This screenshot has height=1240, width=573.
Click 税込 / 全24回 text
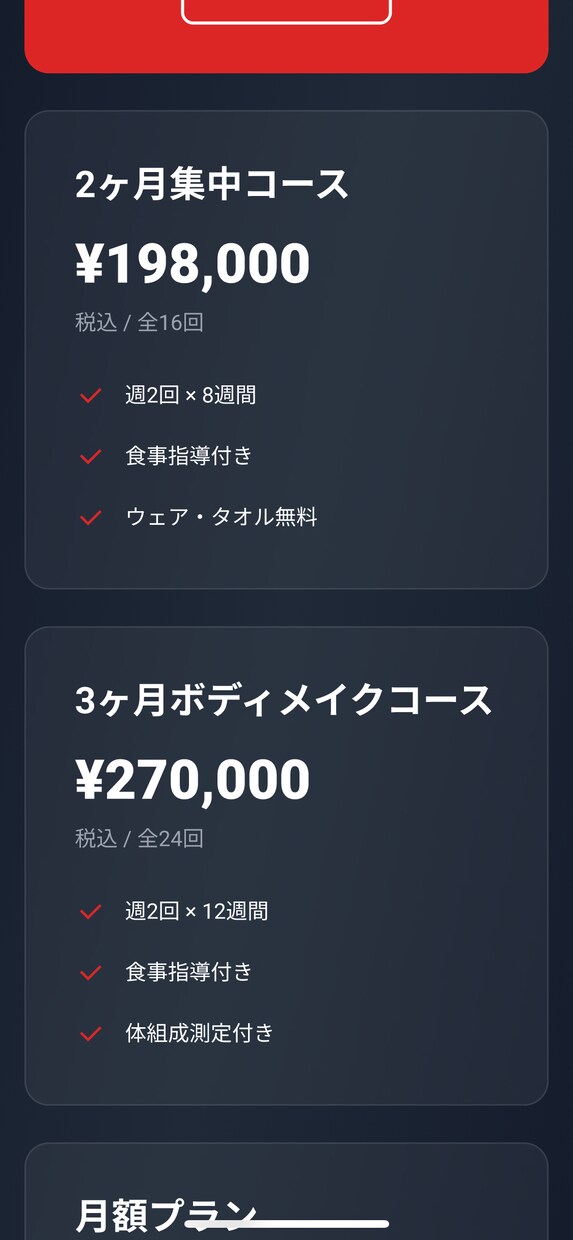pyautogui.click(x=140, y=839)
